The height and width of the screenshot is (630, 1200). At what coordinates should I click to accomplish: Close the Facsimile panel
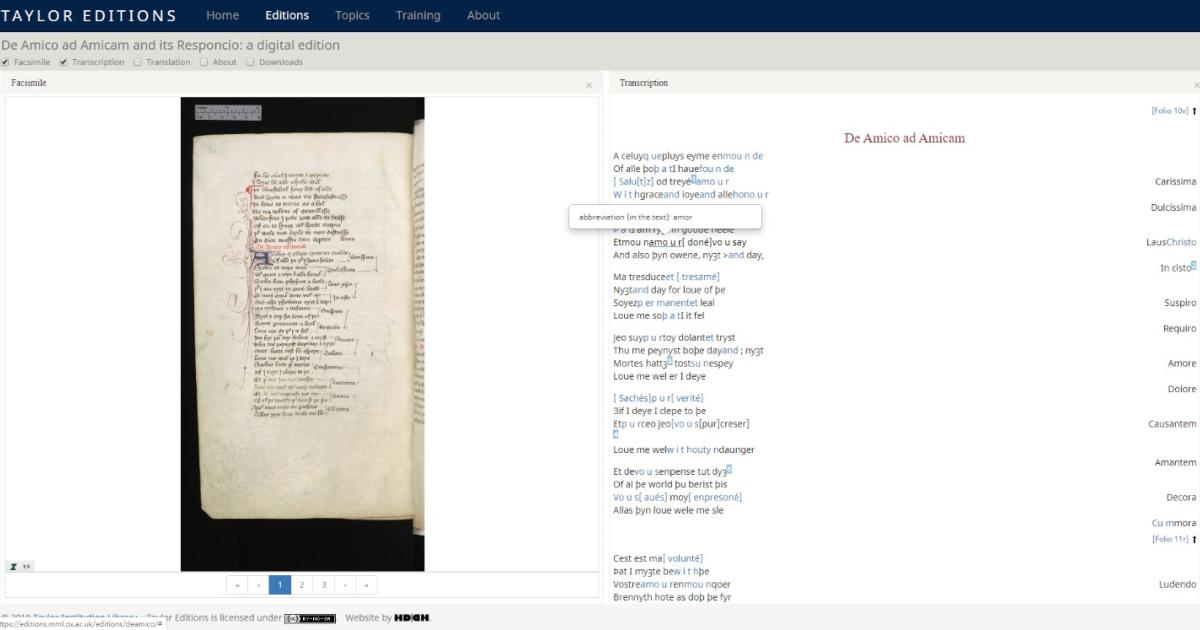(589, 84)
